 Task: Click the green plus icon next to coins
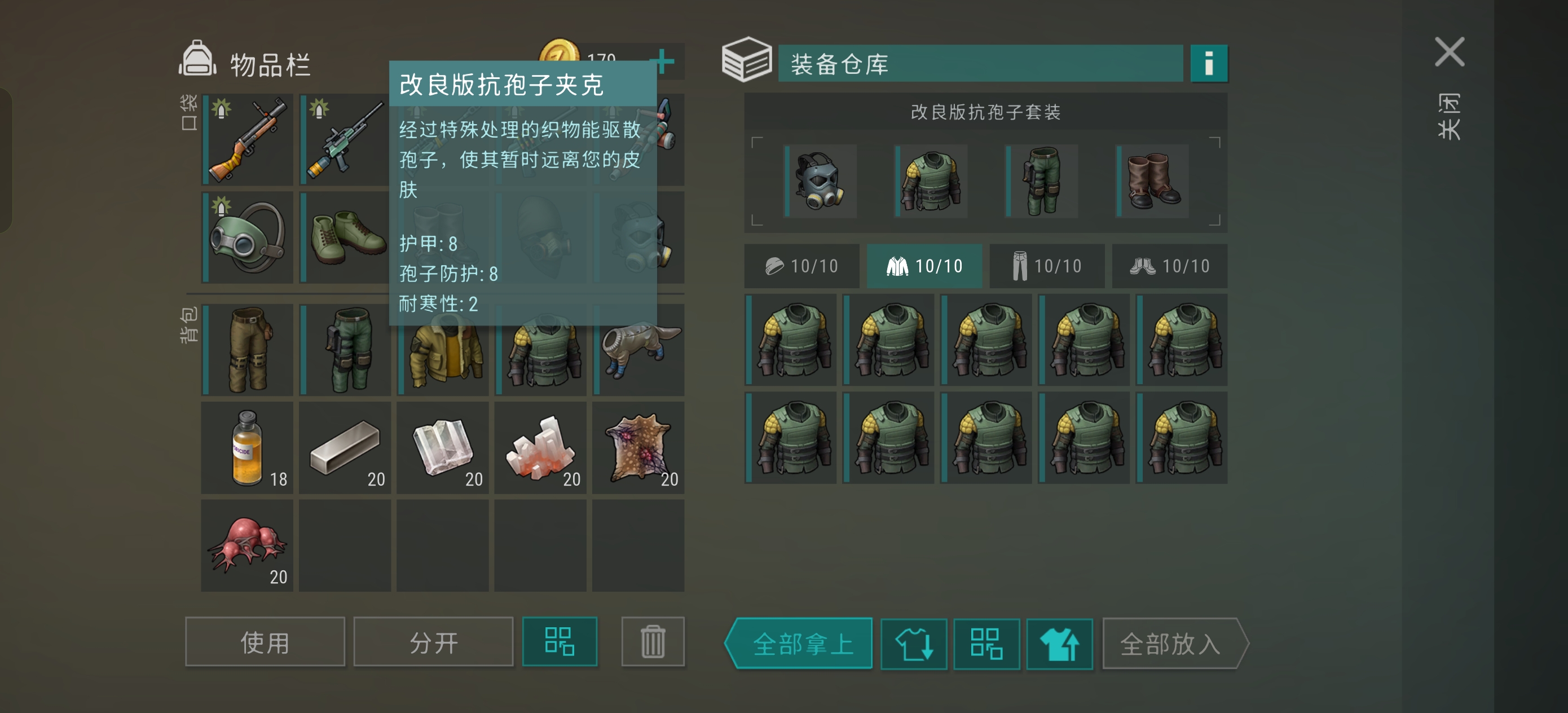(x=663, y=61)
